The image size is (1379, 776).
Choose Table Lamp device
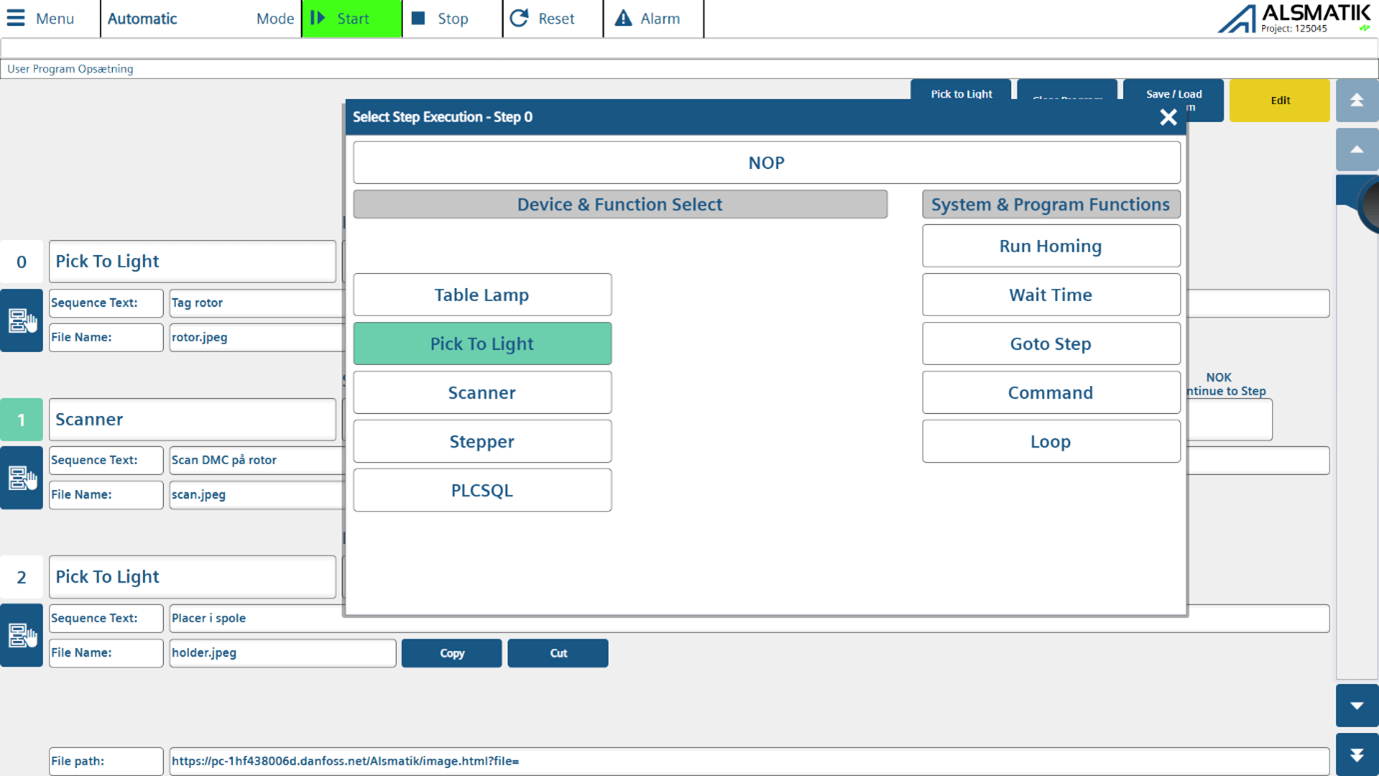pos(482,295)
